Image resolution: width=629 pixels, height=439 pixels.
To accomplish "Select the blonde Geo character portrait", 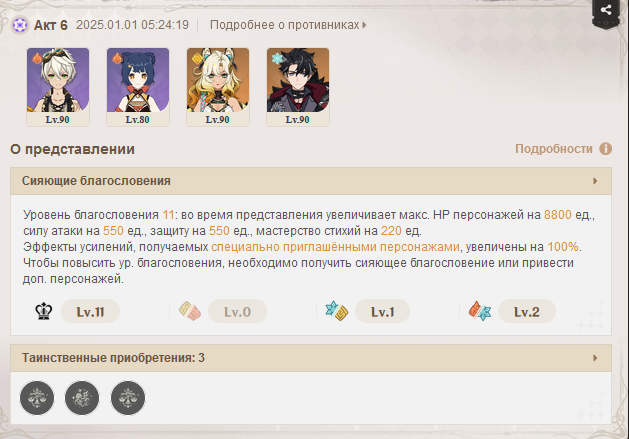I will (218, 87).
